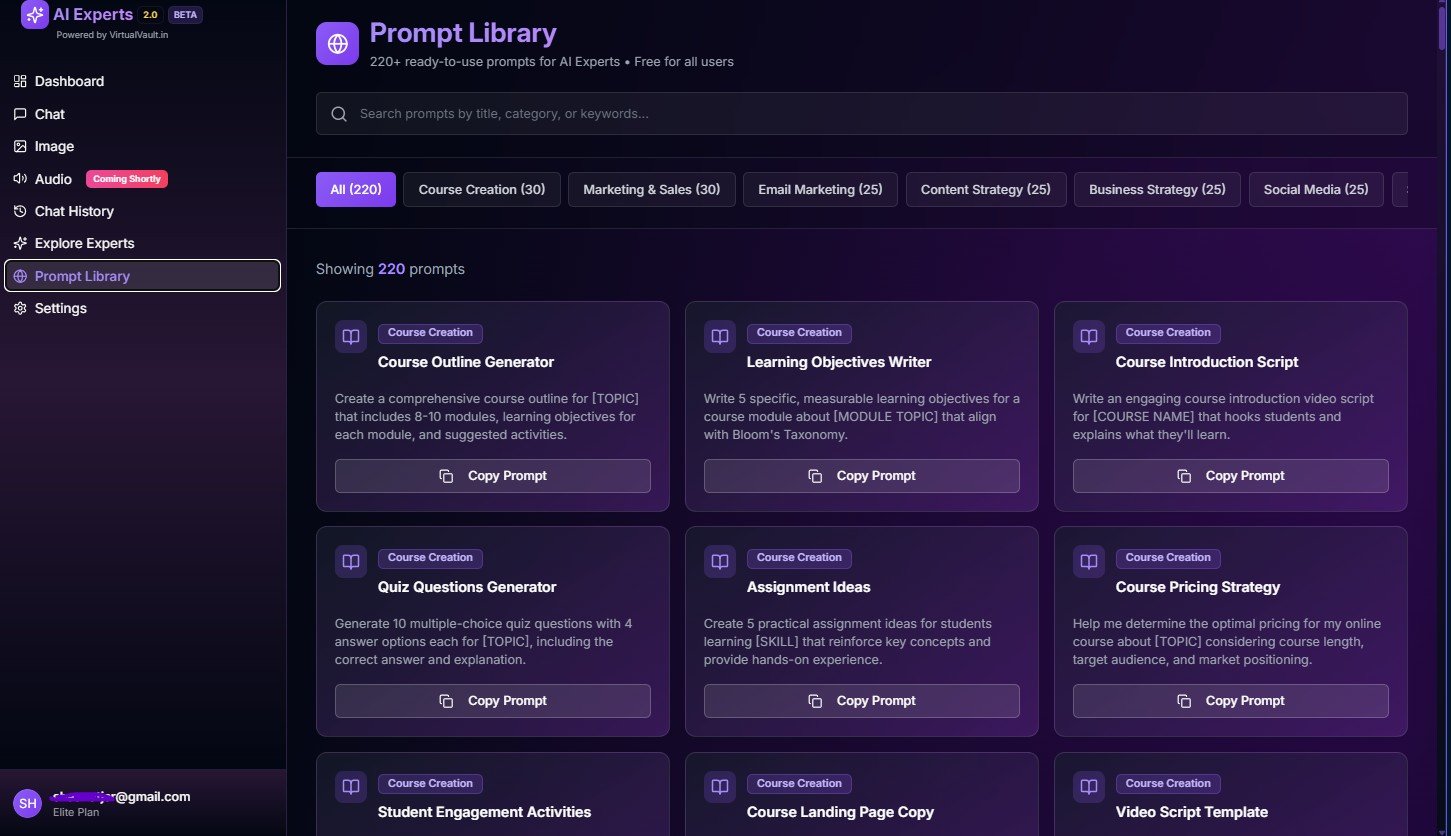Click the AI Experts sparkle logo icon
The image size is (1451, 836).
[35, 14]
